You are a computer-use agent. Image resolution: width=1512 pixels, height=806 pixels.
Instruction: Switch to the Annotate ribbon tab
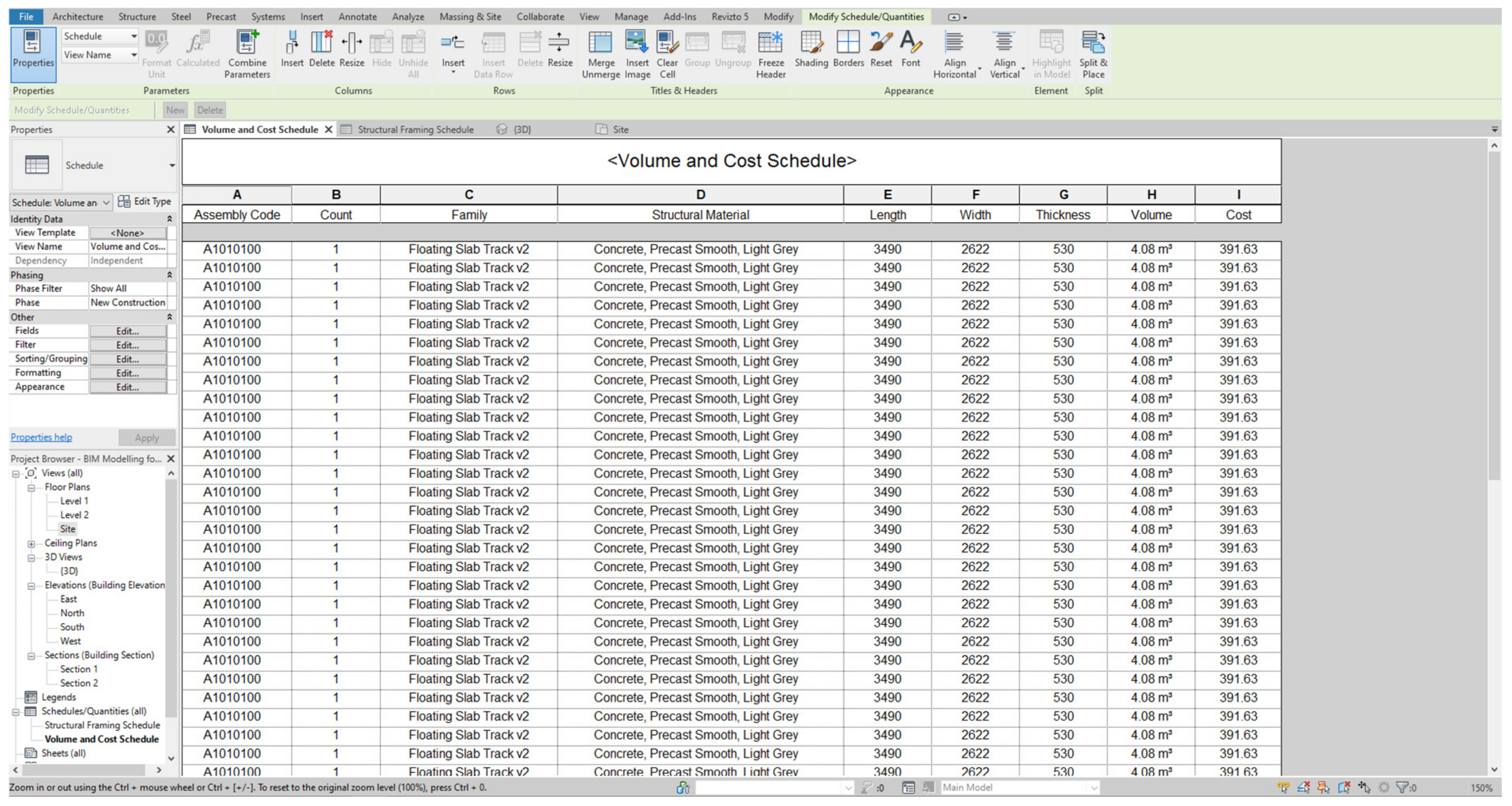coord(357,17)
